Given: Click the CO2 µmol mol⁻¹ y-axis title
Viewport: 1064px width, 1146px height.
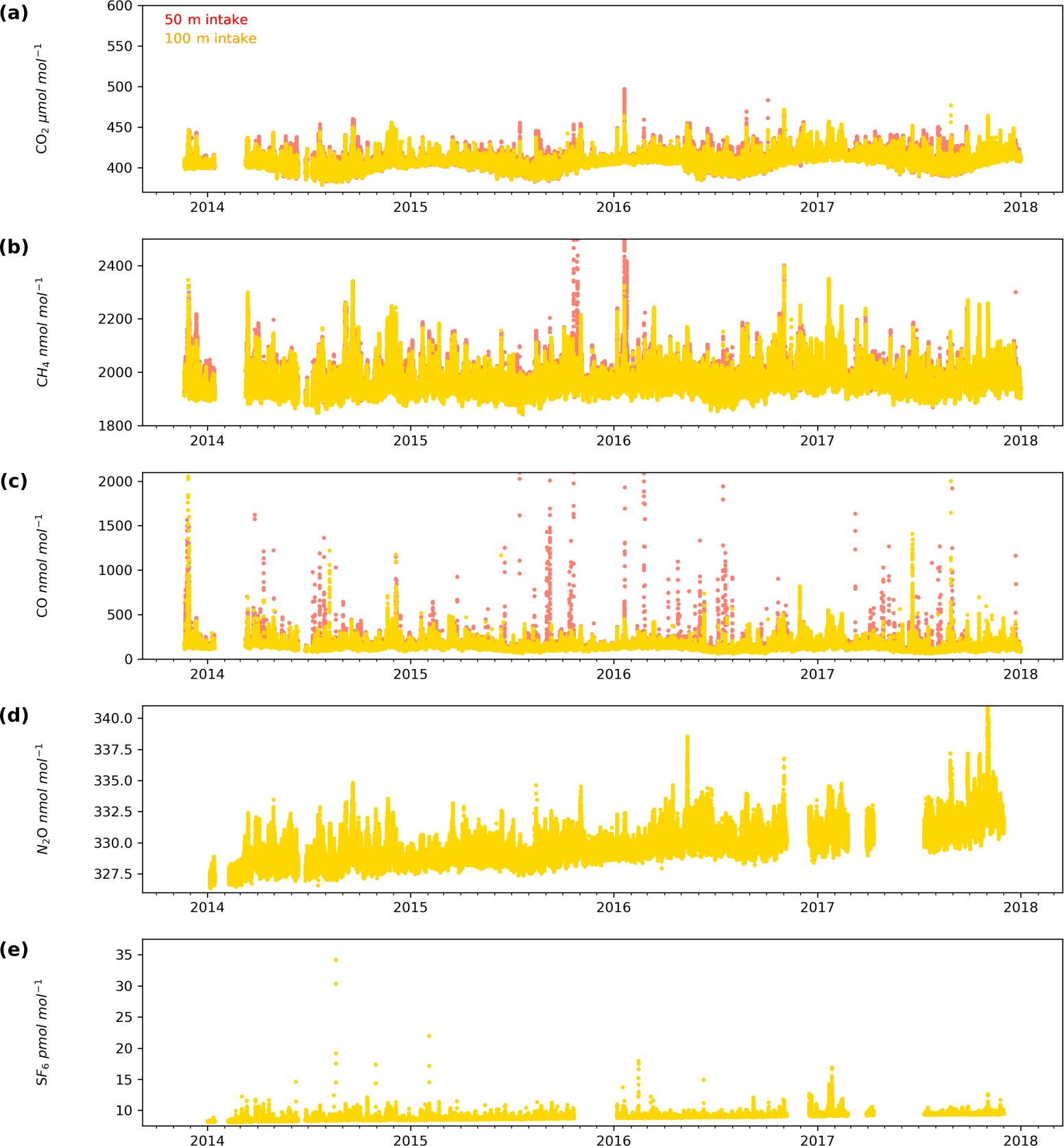Looking at the screenshot, I should click(x=43, y=99).
